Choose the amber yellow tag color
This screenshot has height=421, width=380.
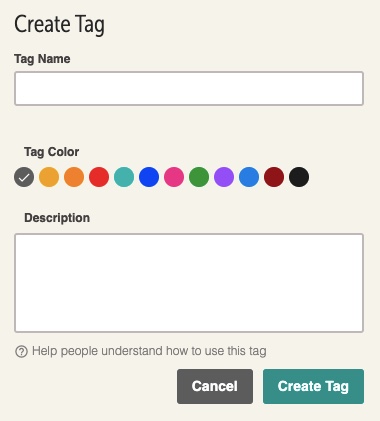pyautogui.click(x=49, y=177)
